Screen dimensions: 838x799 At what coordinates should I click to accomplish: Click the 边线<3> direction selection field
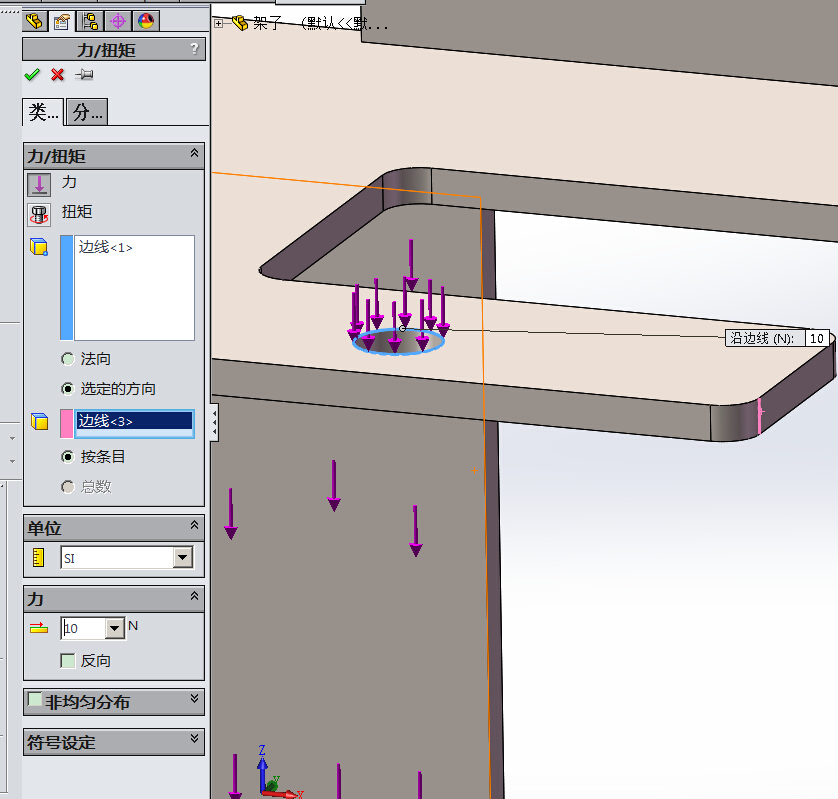(x=134, y=422)
